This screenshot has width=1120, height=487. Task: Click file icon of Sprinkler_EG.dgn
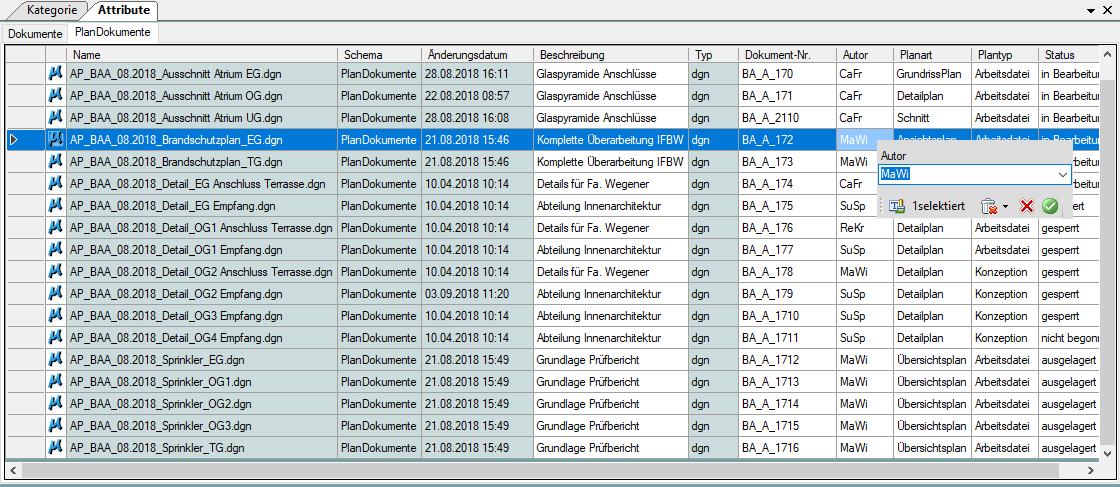click(56, 361)
